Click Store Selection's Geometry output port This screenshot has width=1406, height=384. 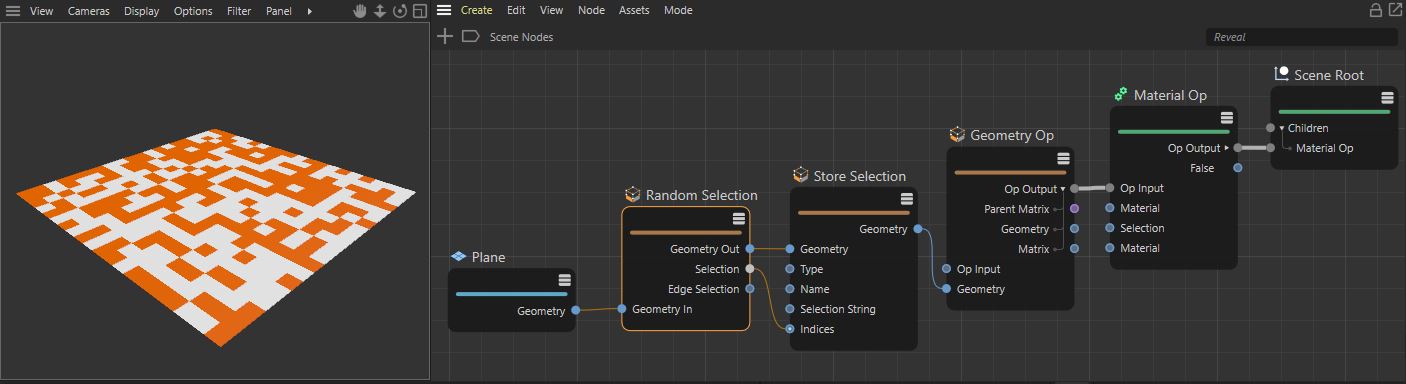click(917, 229)
